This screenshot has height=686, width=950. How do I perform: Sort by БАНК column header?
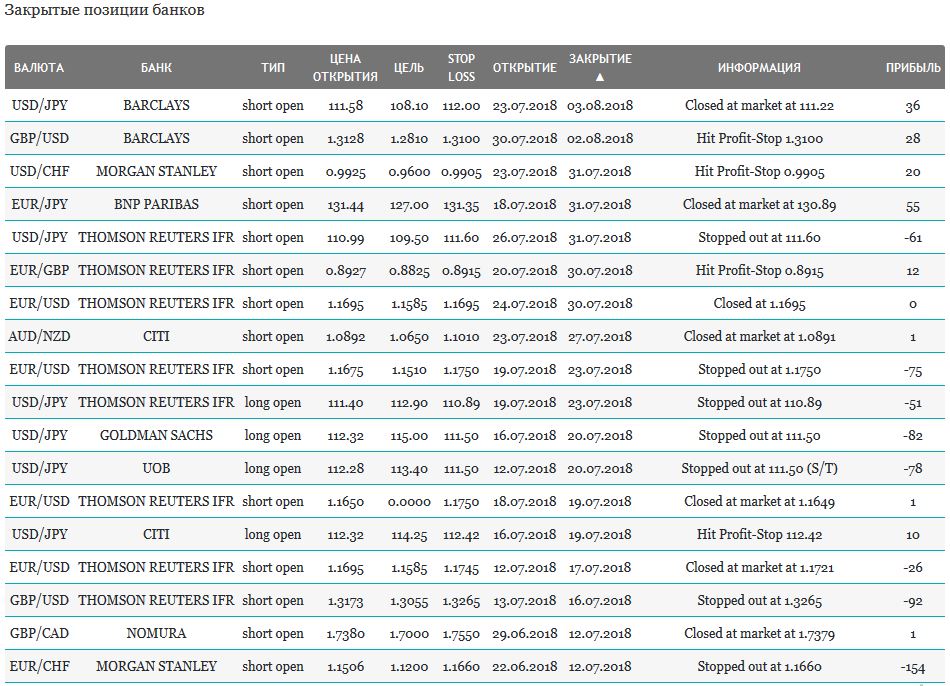coord(156,68)
